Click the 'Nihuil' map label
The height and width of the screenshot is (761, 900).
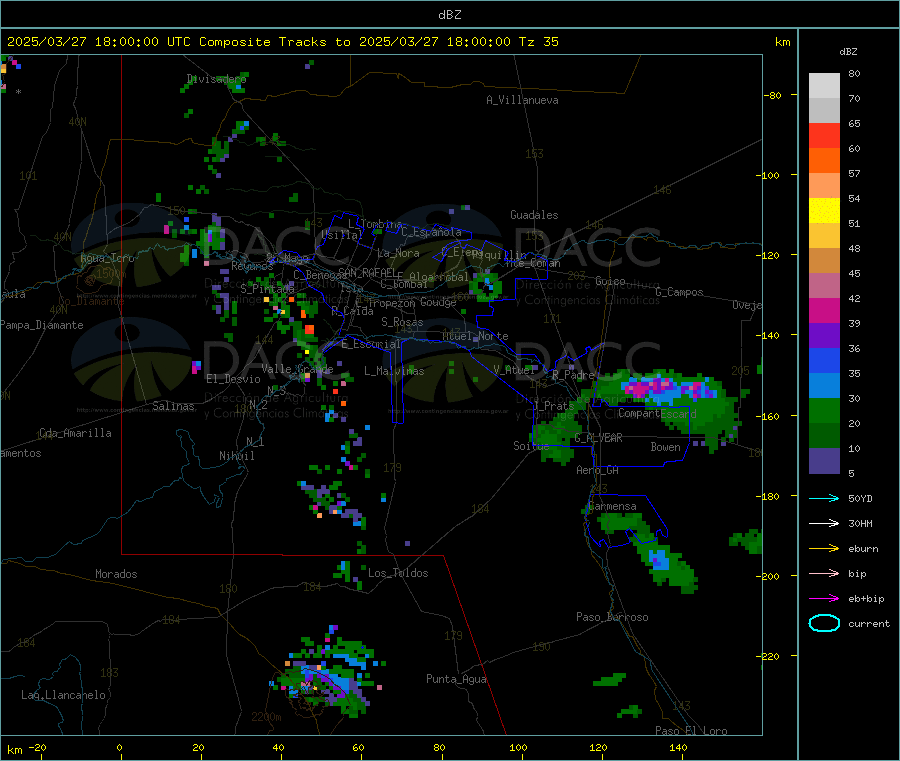[237, 456]
